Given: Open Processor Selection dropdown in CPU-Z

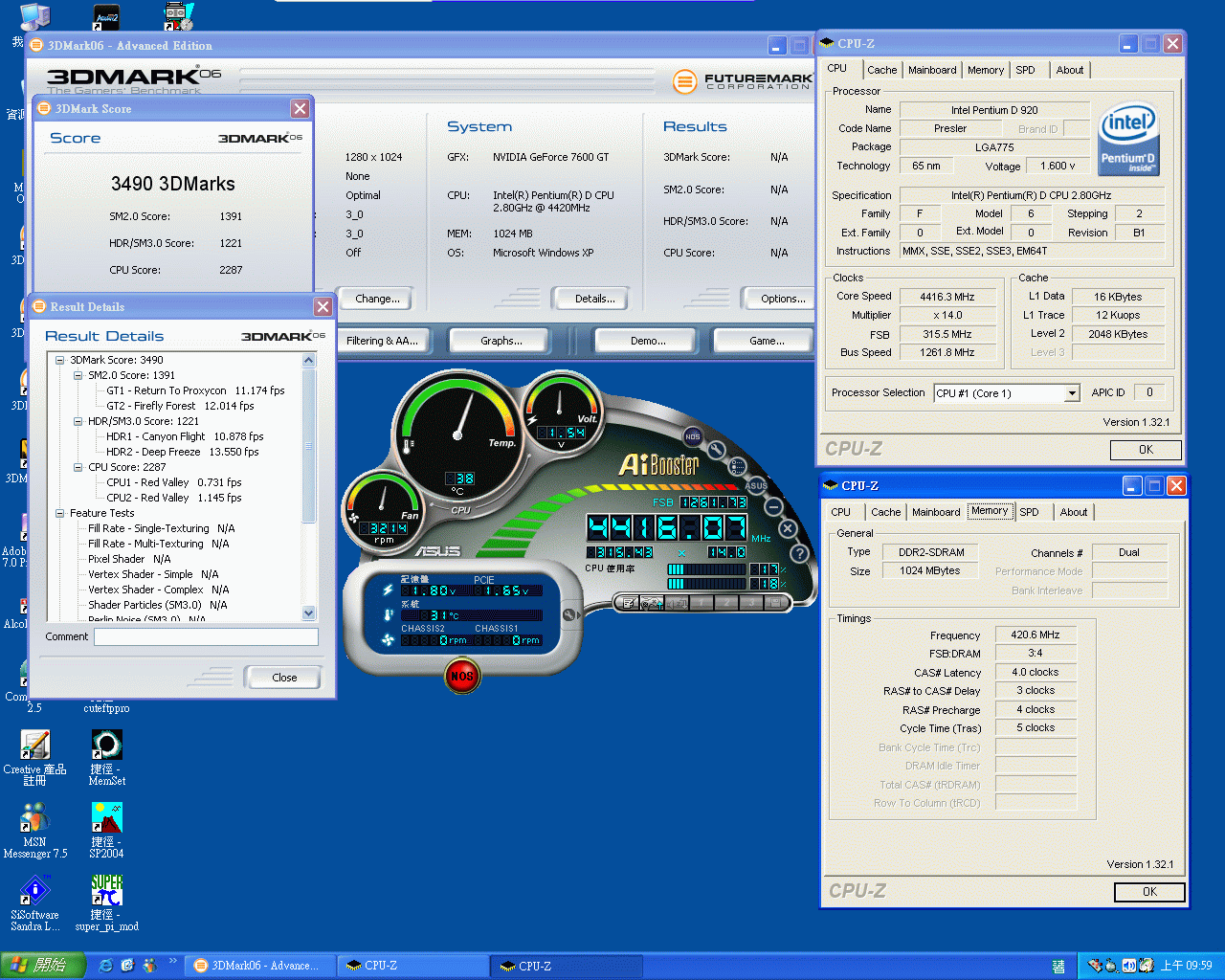Looking at the screenshot, I should point(1072,393).
